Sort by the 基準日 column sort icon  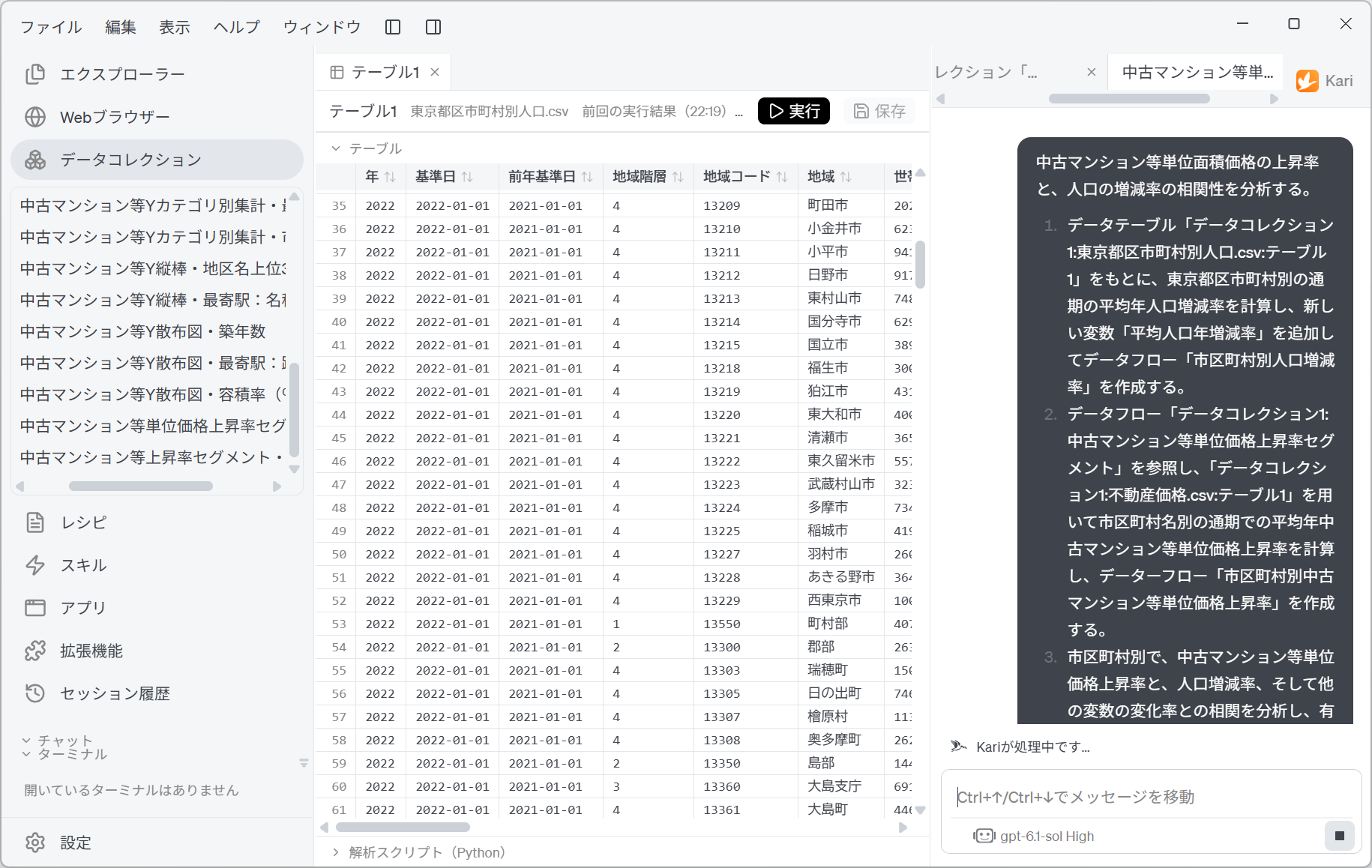[467, 177]
